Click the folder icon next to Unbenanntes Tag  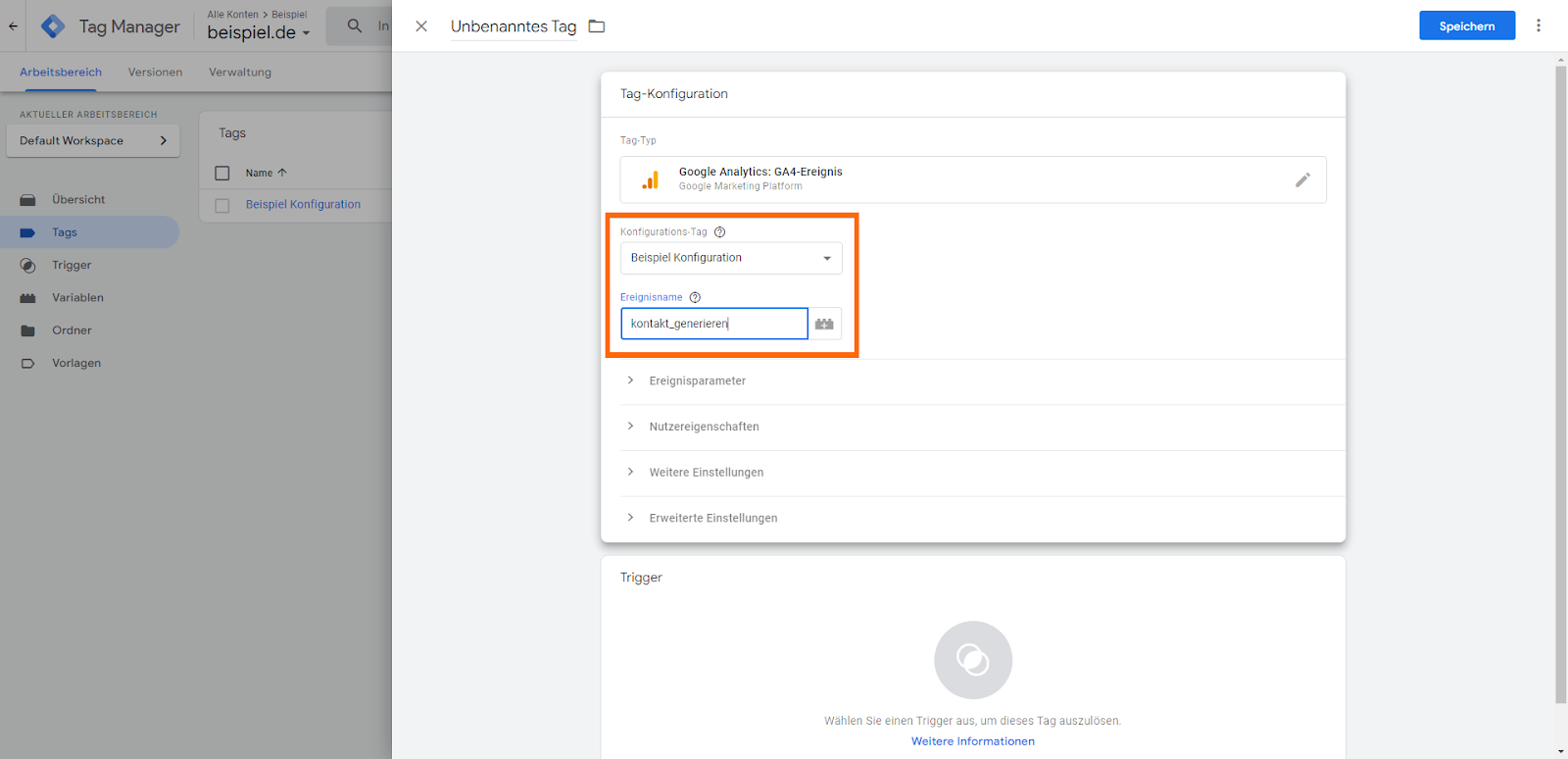[597, 26]
